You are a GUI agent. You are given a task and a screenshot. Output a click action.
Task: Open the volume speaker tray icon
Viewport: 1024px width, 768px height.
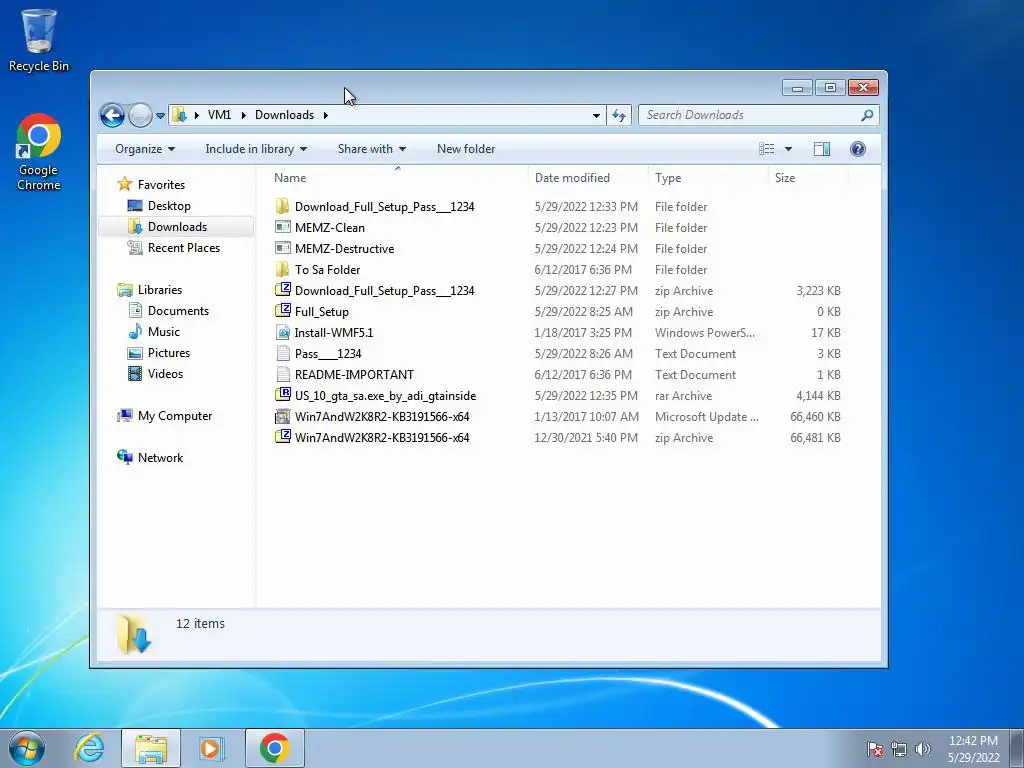(x=923, y=749)
